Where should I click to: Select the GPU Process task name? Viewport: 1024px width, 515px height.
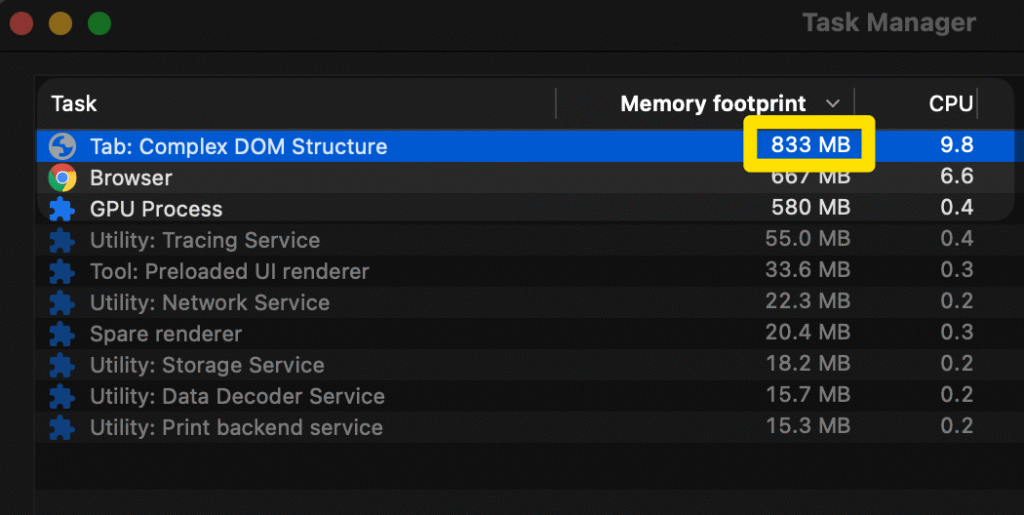pyautogui.click(x=156, y=209)
